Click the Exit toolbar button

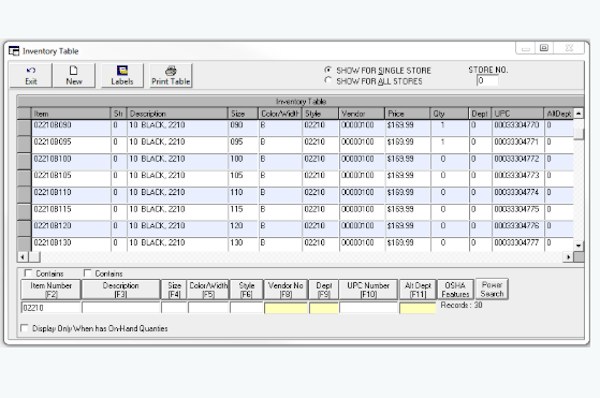click(x=31, y=75)
